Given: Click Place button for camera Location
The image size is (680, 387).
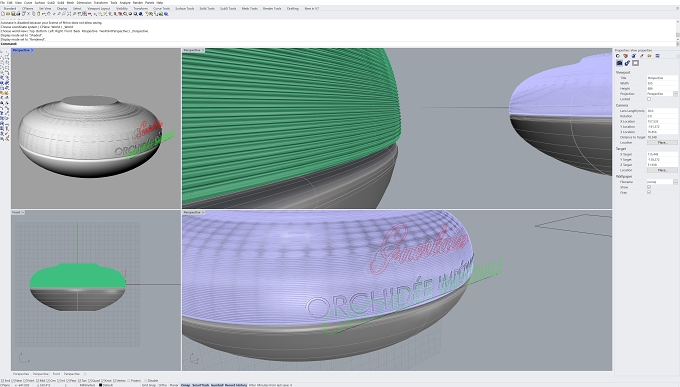Looking at the screenshot, I should pos(662,142).
